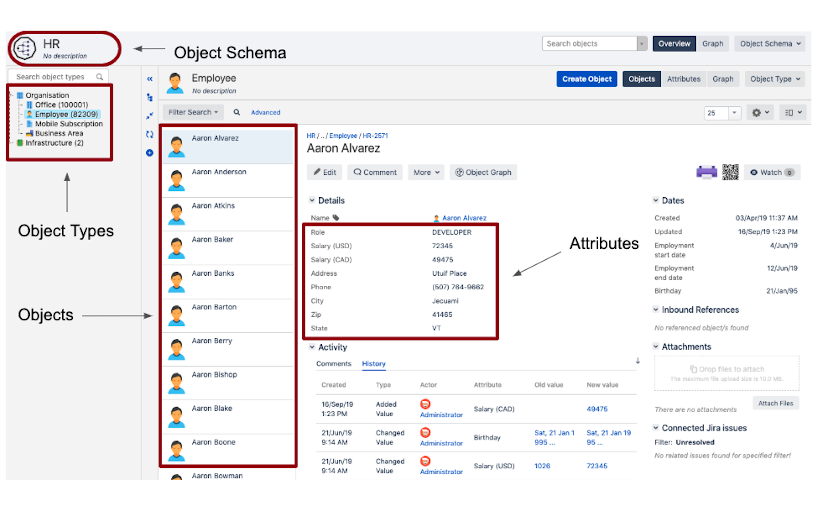Open the Object Graph button
Screen dimensions: 828x510
(483, 172)
